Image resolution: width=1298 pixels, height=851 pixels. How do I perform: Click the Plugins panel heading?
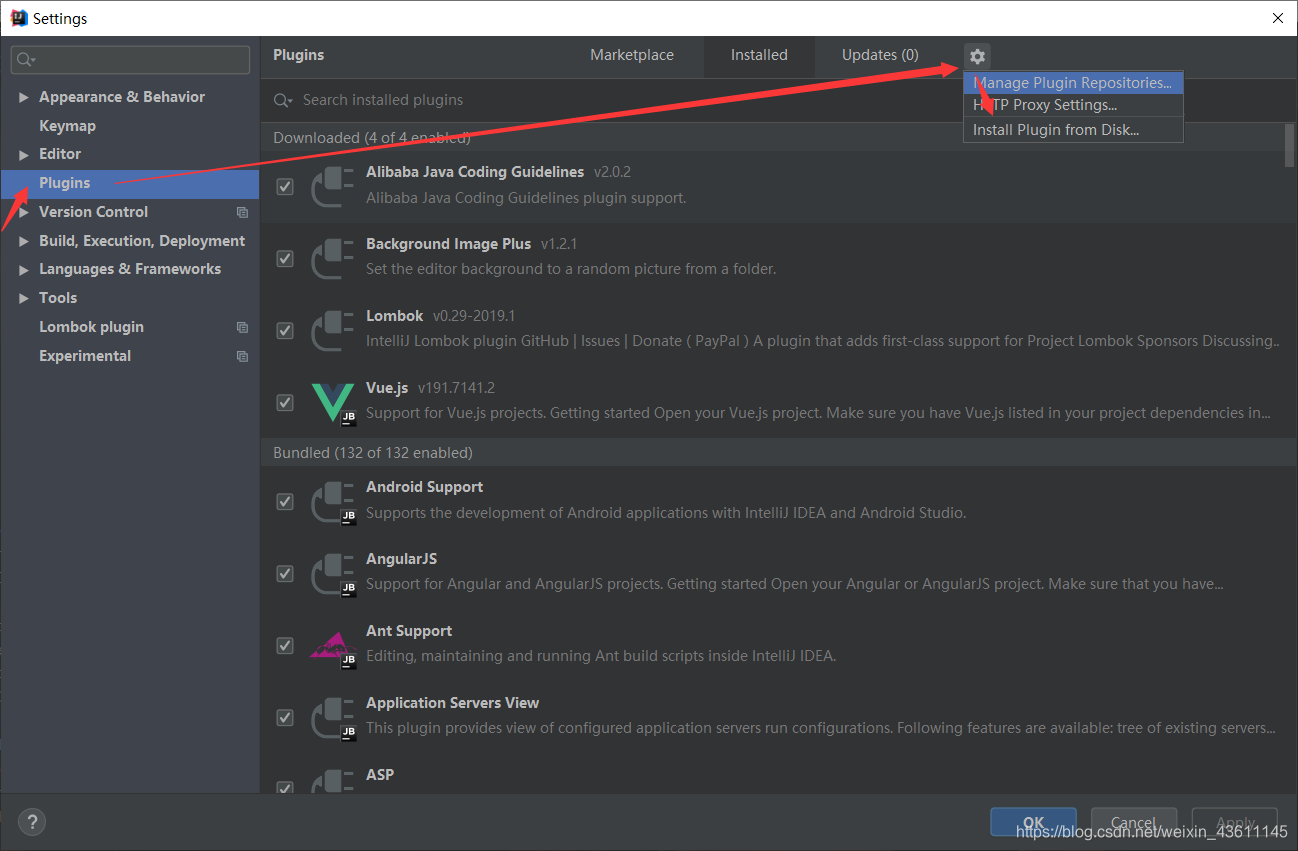(299, 55)
